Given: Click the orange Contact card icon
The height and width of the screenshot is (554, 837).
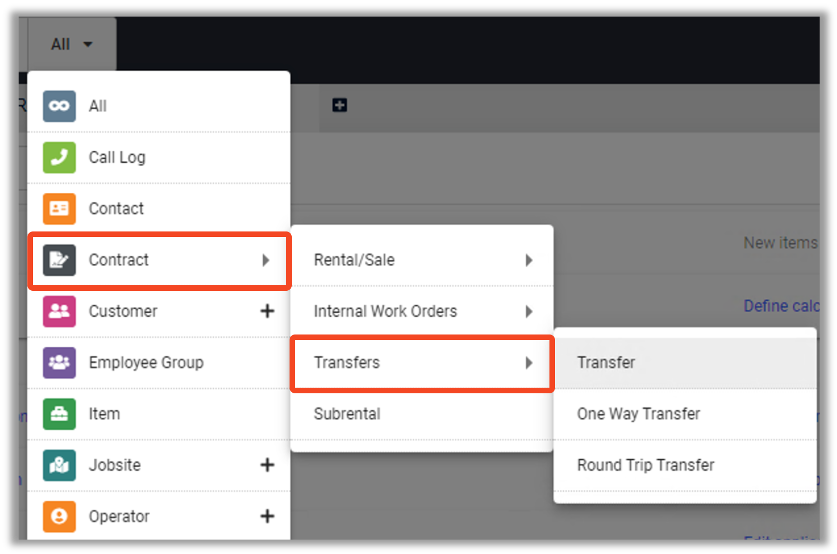Looking at the screenshot, I should tap(59, 209).
